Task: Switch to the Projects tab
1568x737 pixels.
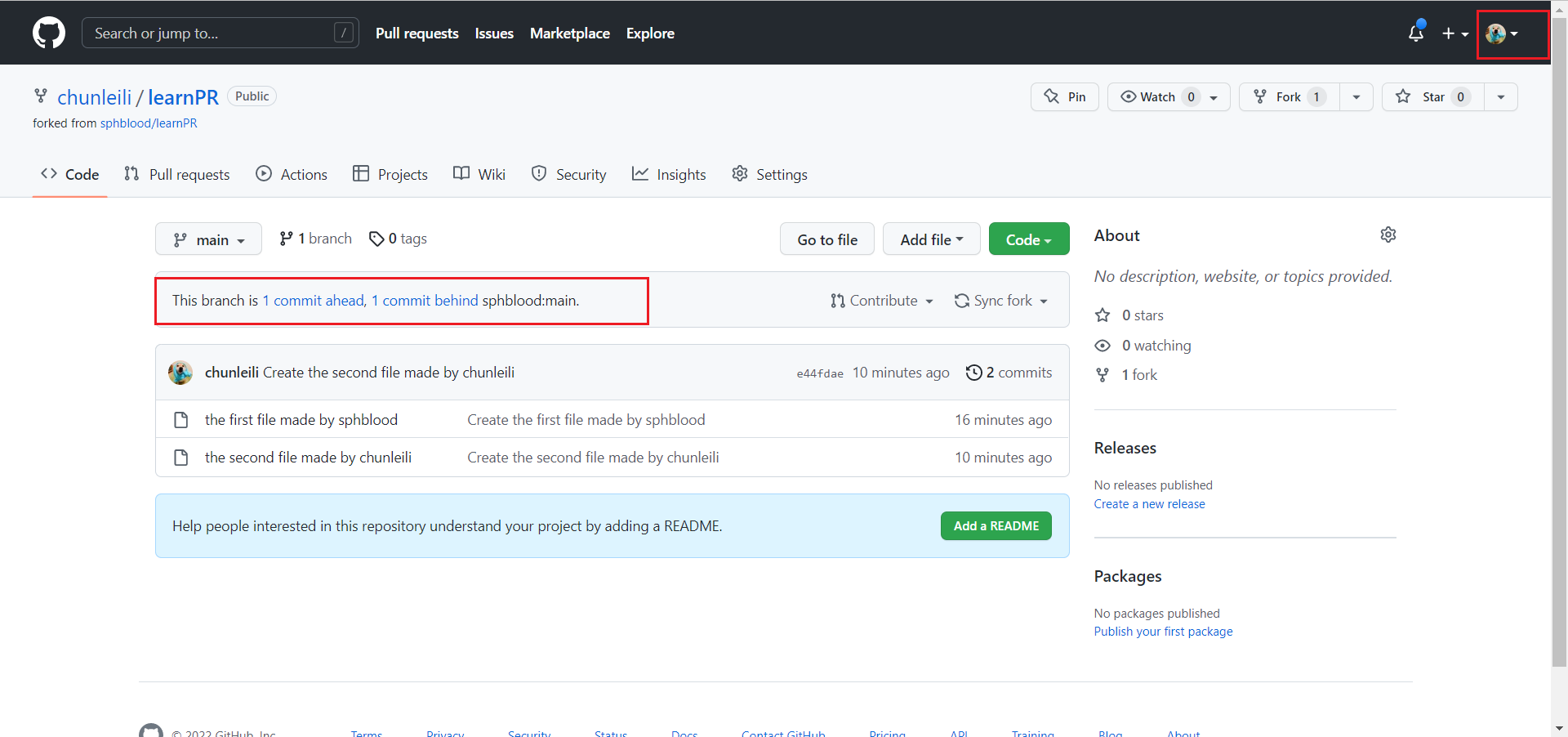Action: (x=390, y=174)
